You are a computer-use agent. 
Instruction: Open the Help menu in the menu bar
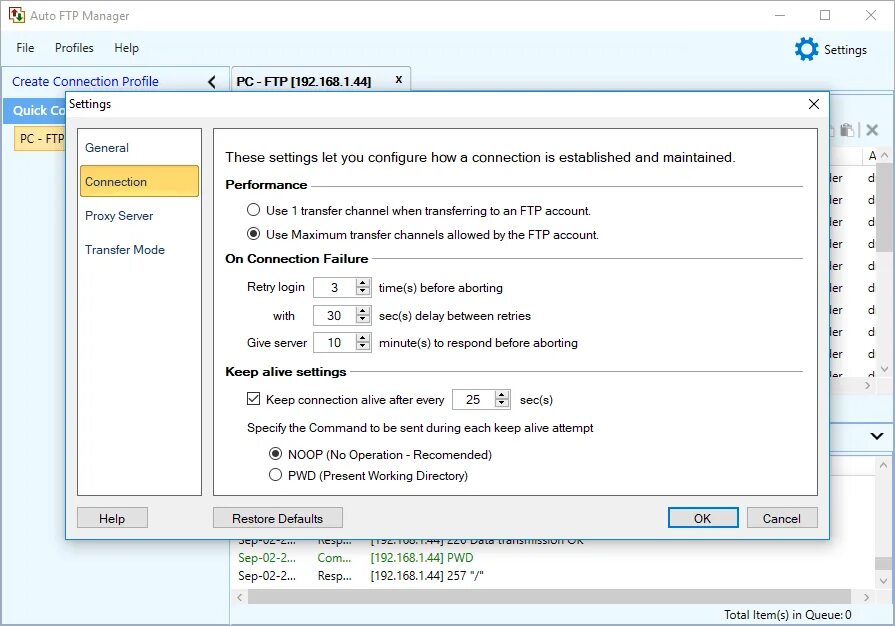(x=126, y=48)
